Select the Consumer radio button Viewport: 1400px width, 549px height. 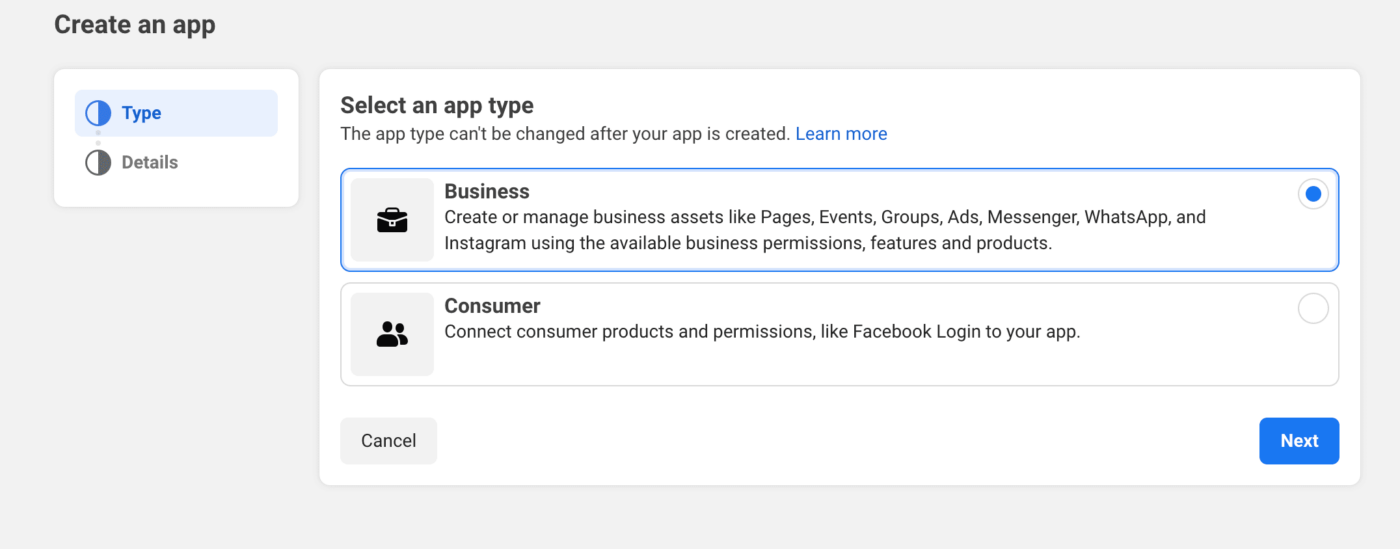[1313, 308]
